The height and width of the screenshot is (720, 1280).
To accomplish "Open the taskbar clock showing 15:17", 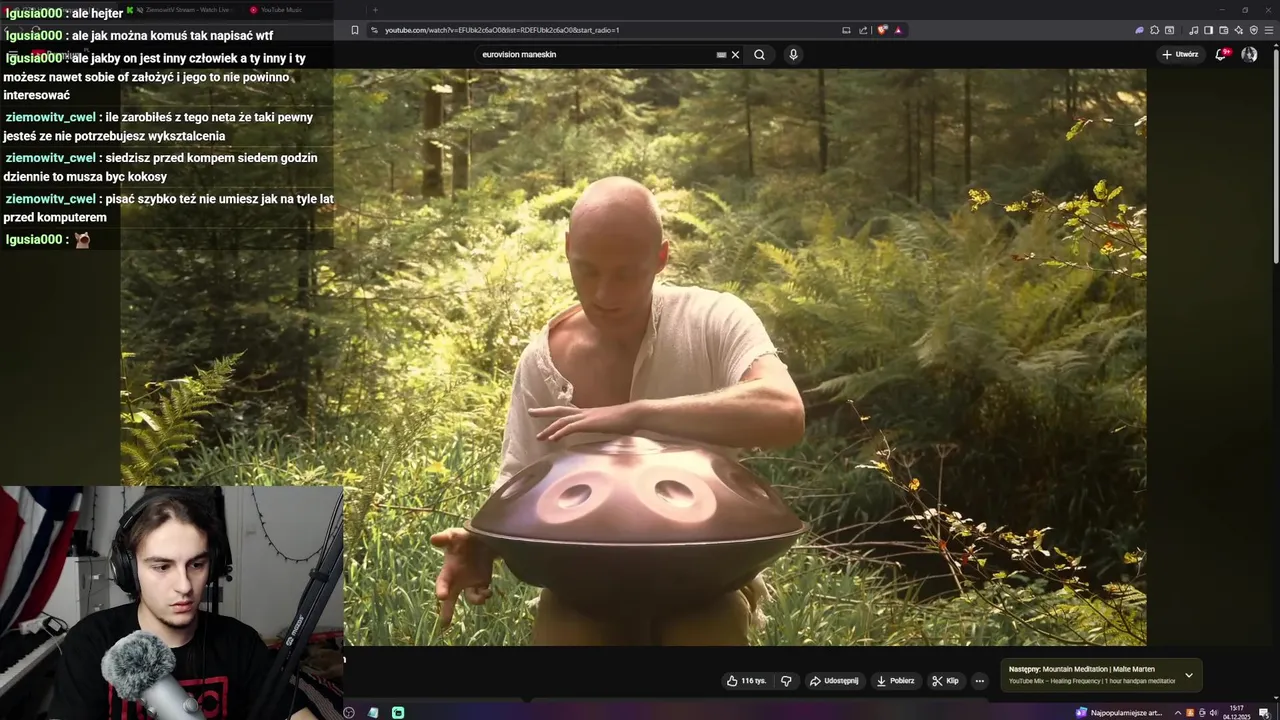I will click(1237, 712).
